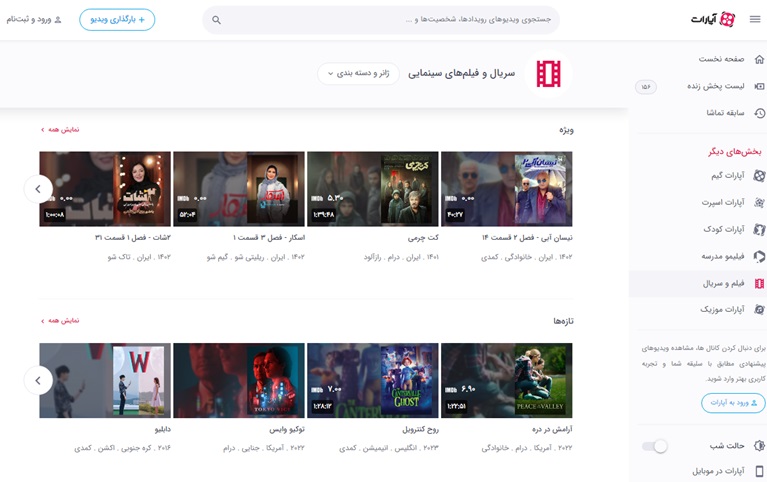The image size is (767, 482).
Task: Toggle the حالت شب night mode switch
Action: tap(654, 446)
